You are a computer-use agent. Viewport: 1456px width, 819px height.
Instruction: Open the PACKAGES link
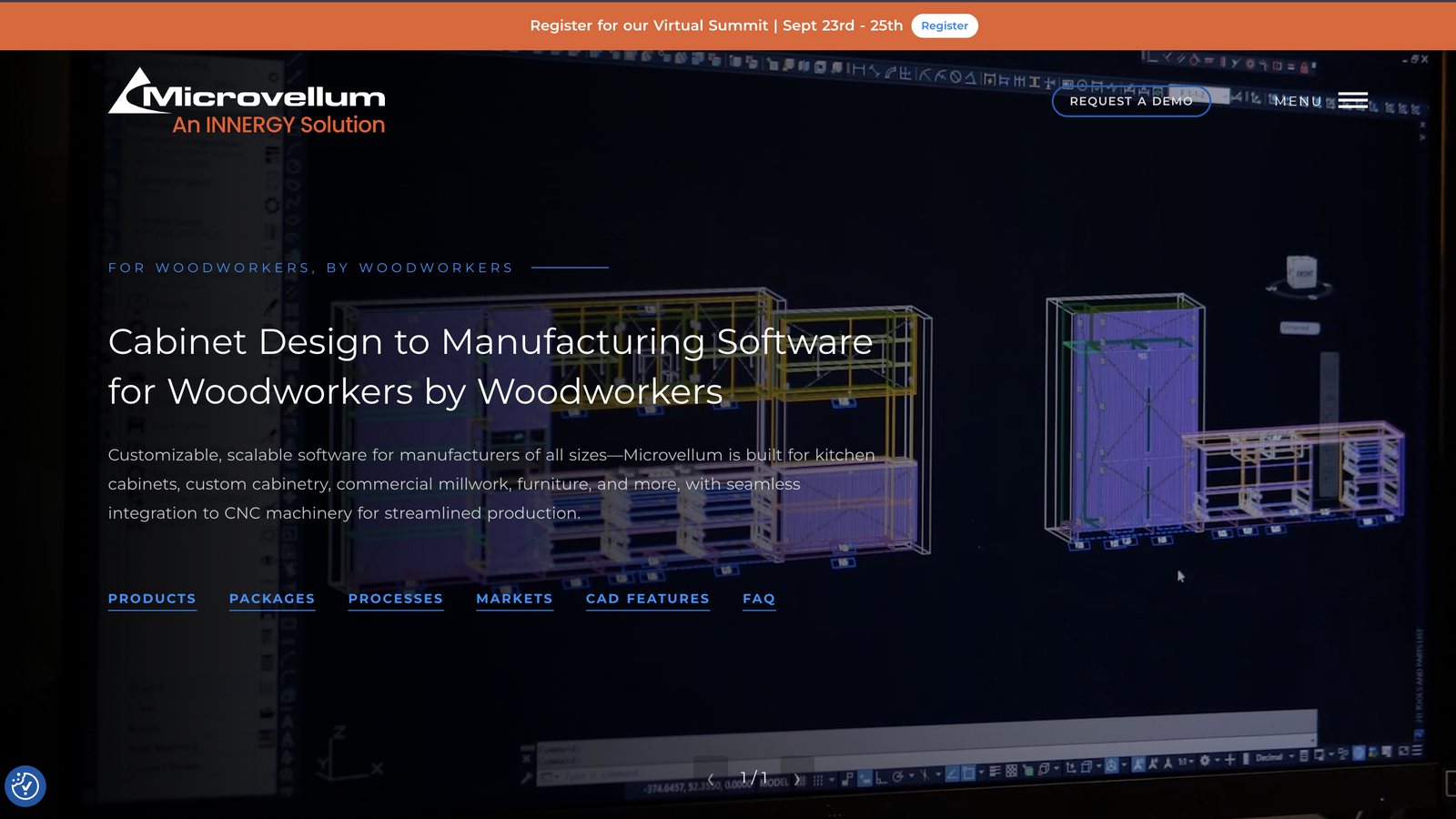(272, 599)
